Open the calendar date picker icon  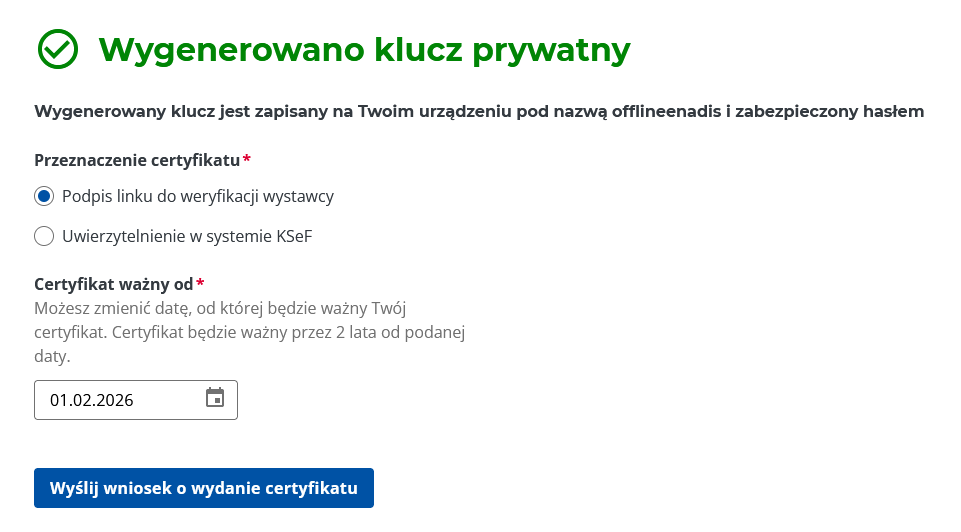[x=215, y=398]
